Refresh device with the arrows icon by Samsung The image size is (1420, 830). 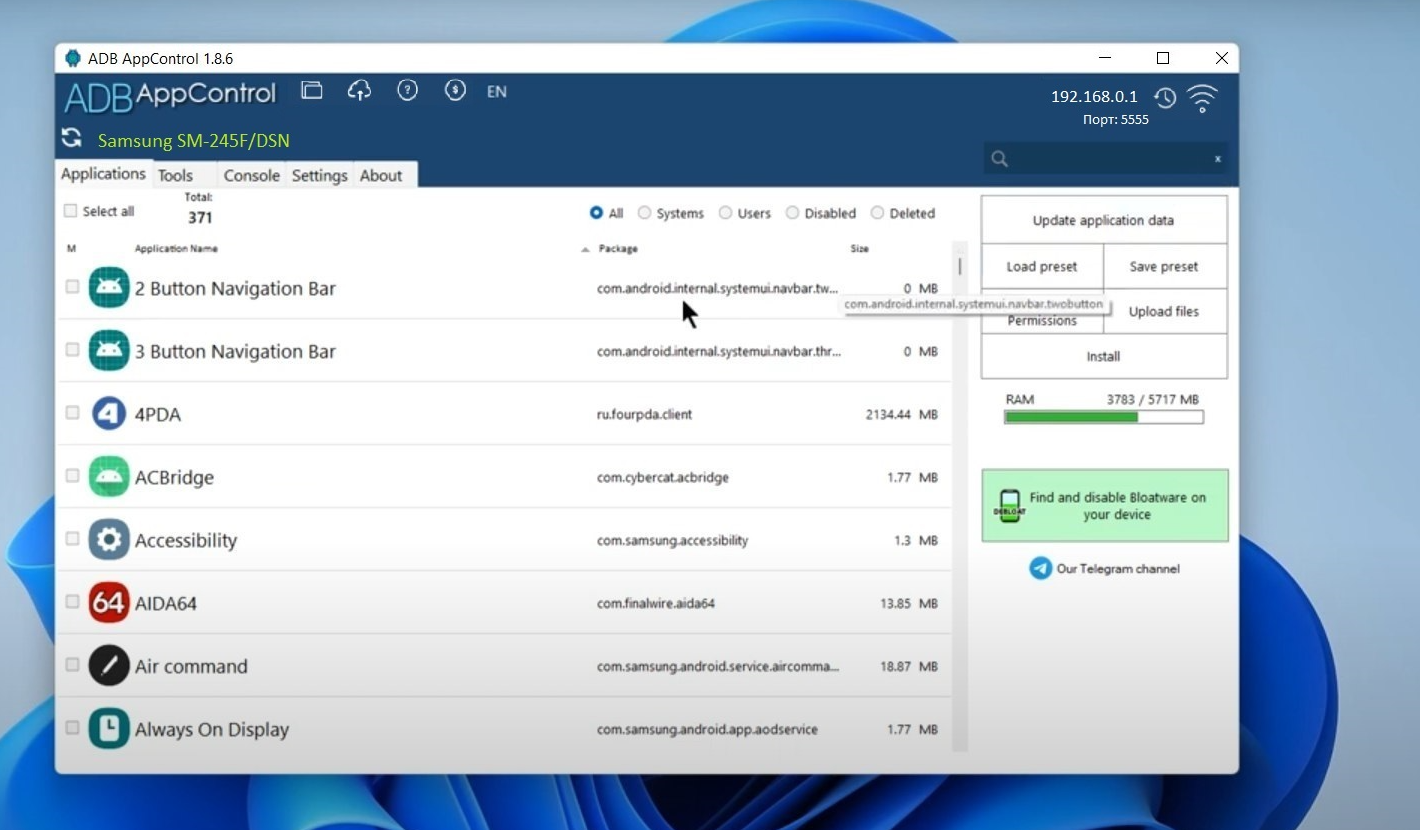[71, 138]
